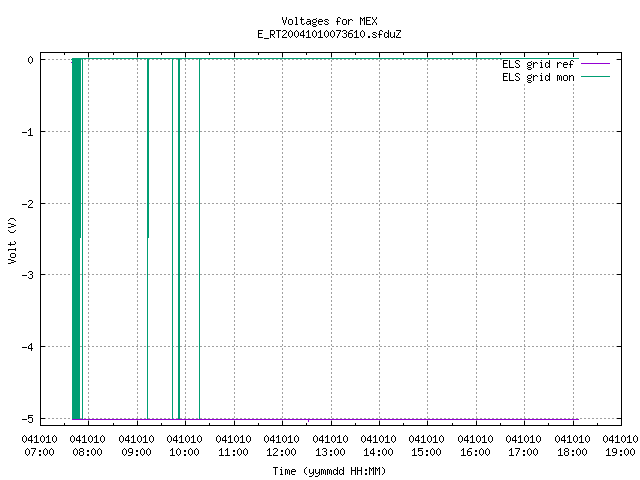Click the x-axis tick label '08:00'

[88, 452]
